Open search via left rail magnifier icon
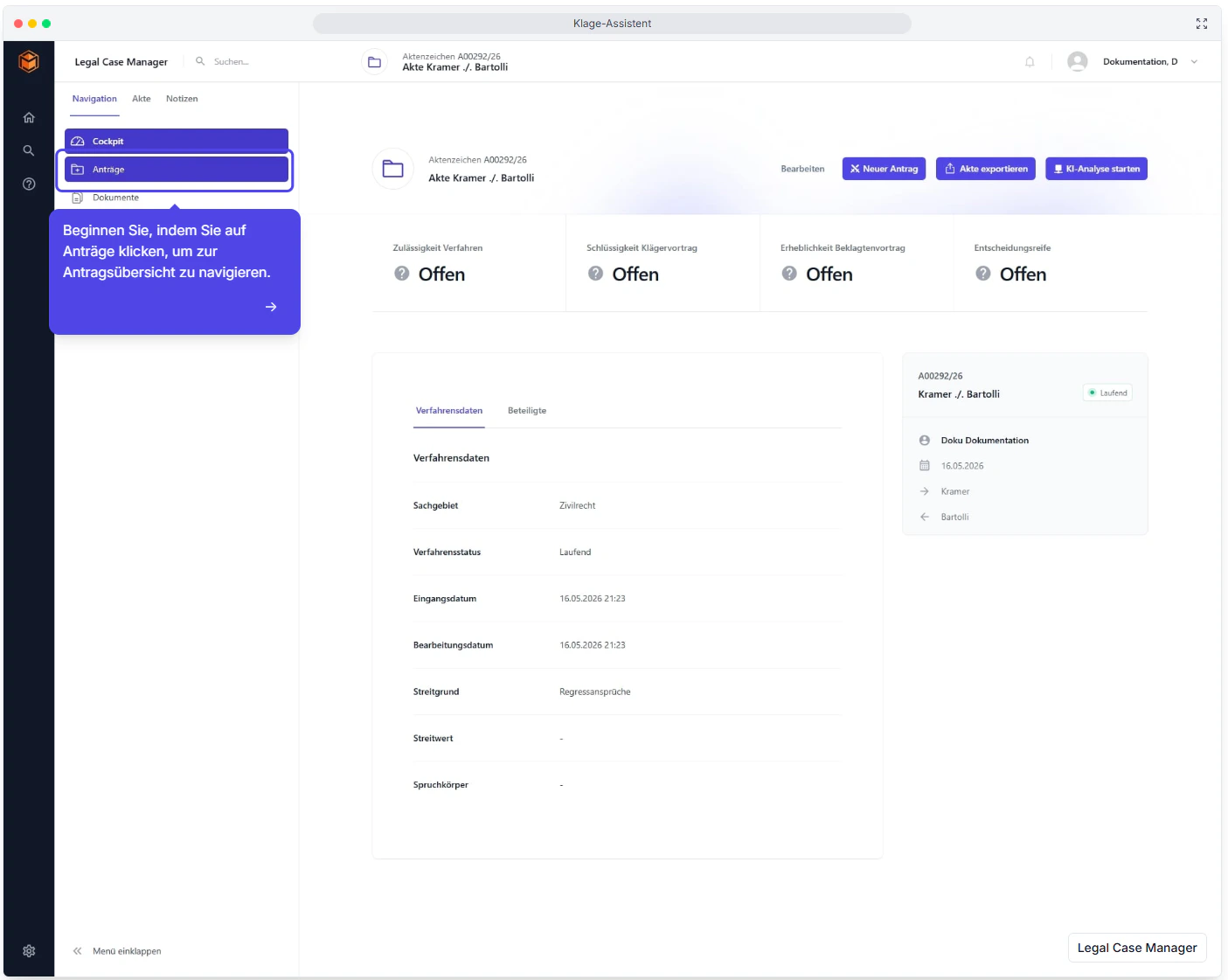1228x980 pixels. click(x=29, y=150)
